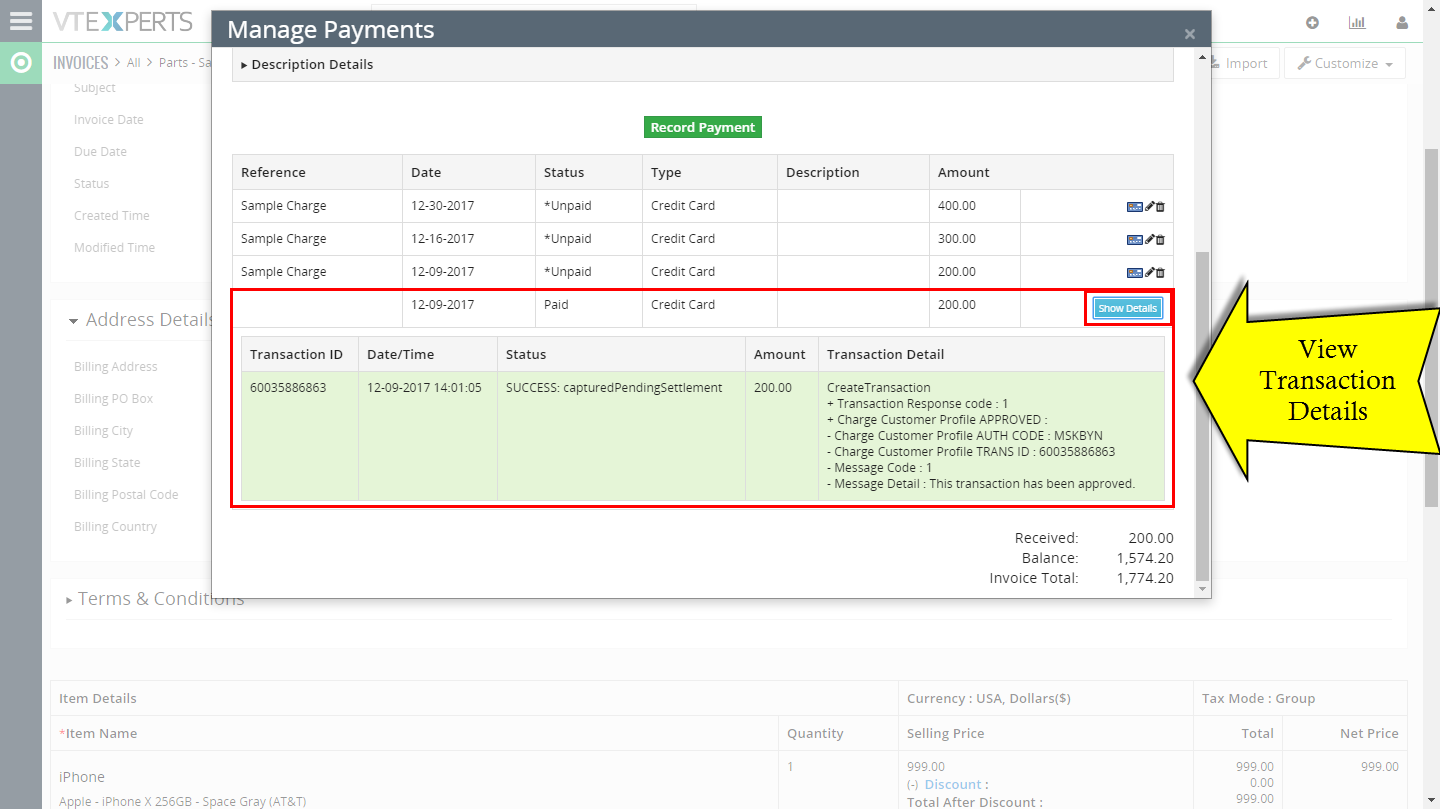Click the dialog scrollbar down arrow
This screenshot has width=1440, height=809.
tap(1203, 590)
